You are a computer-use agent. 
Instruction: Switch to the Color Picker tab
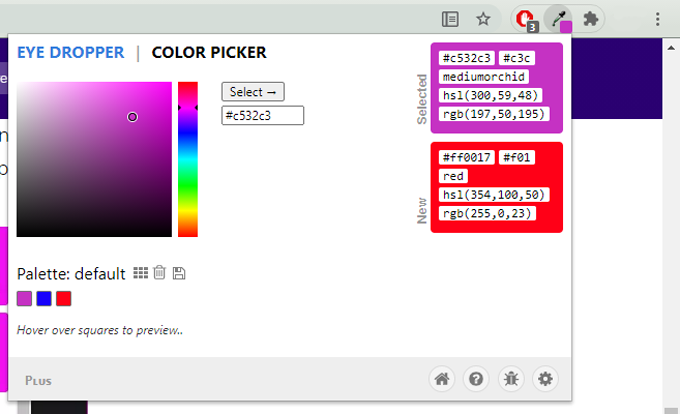click(x=209, y=52)
